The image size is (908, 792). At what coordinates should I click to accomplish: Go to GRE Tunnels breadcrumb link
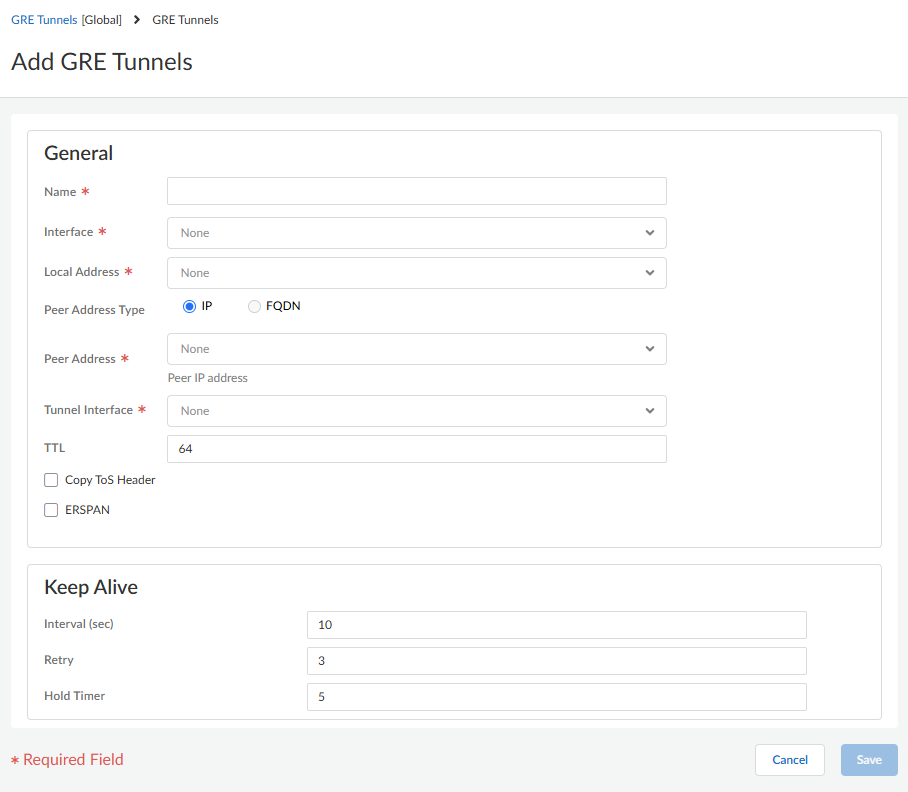[x=44, y=20]
